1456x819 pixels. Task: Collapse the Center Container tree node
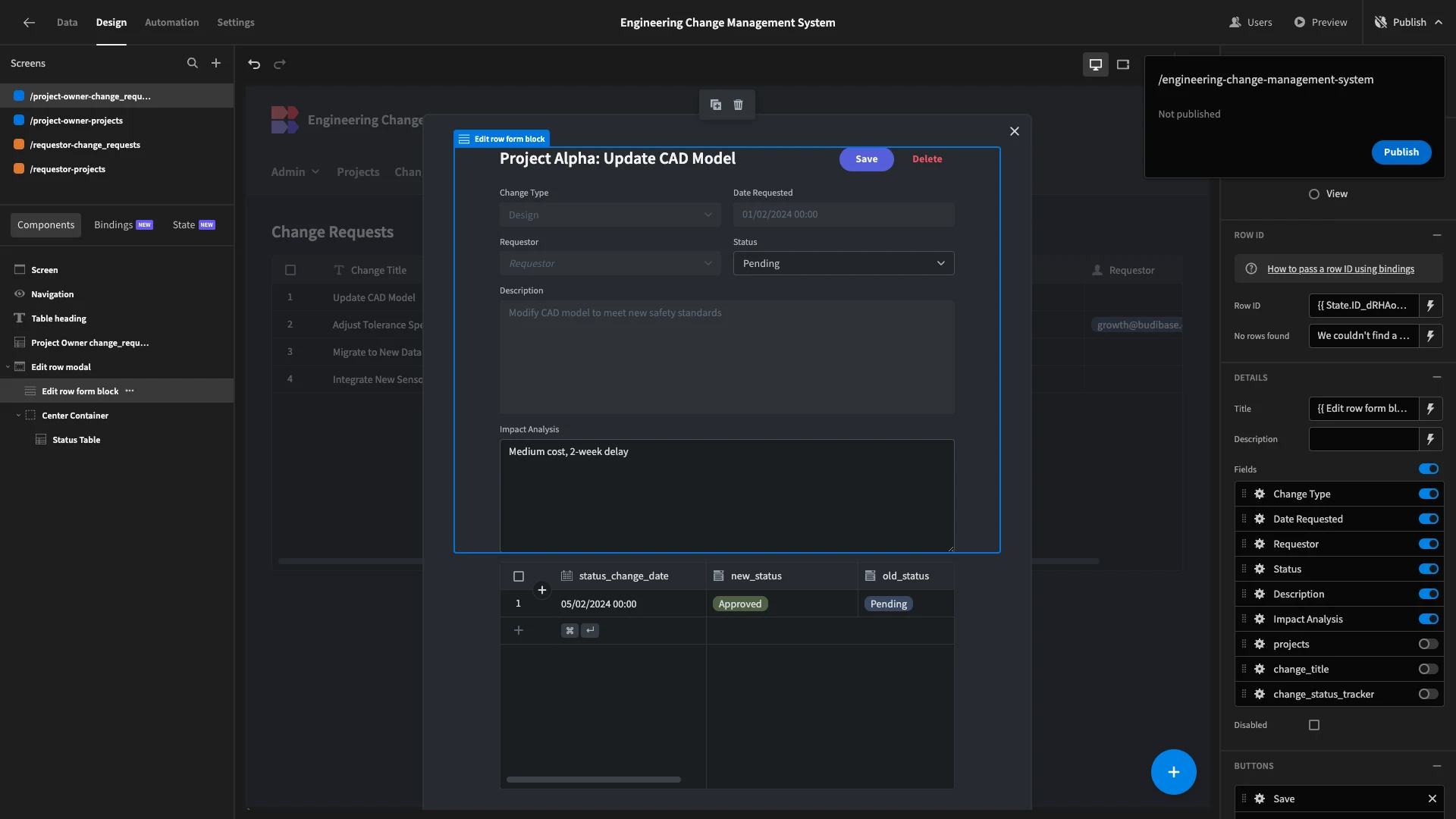coord(18,416)
